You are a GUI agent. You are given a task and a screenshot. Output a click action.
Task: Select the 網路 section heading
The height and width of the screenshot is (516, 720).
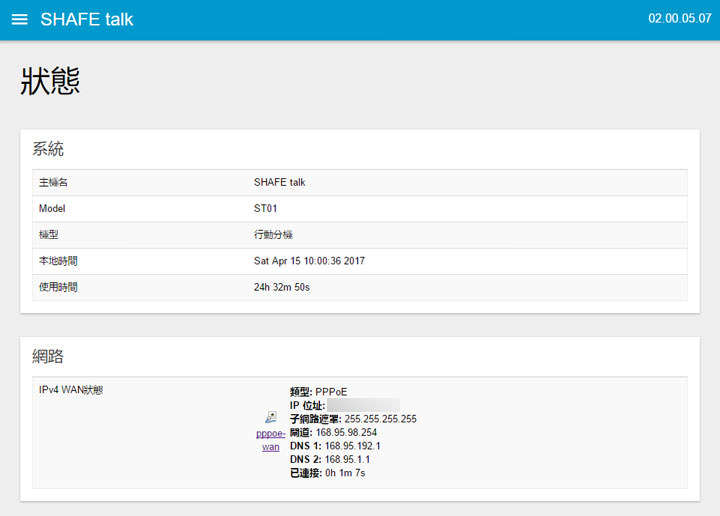(48, 356)
